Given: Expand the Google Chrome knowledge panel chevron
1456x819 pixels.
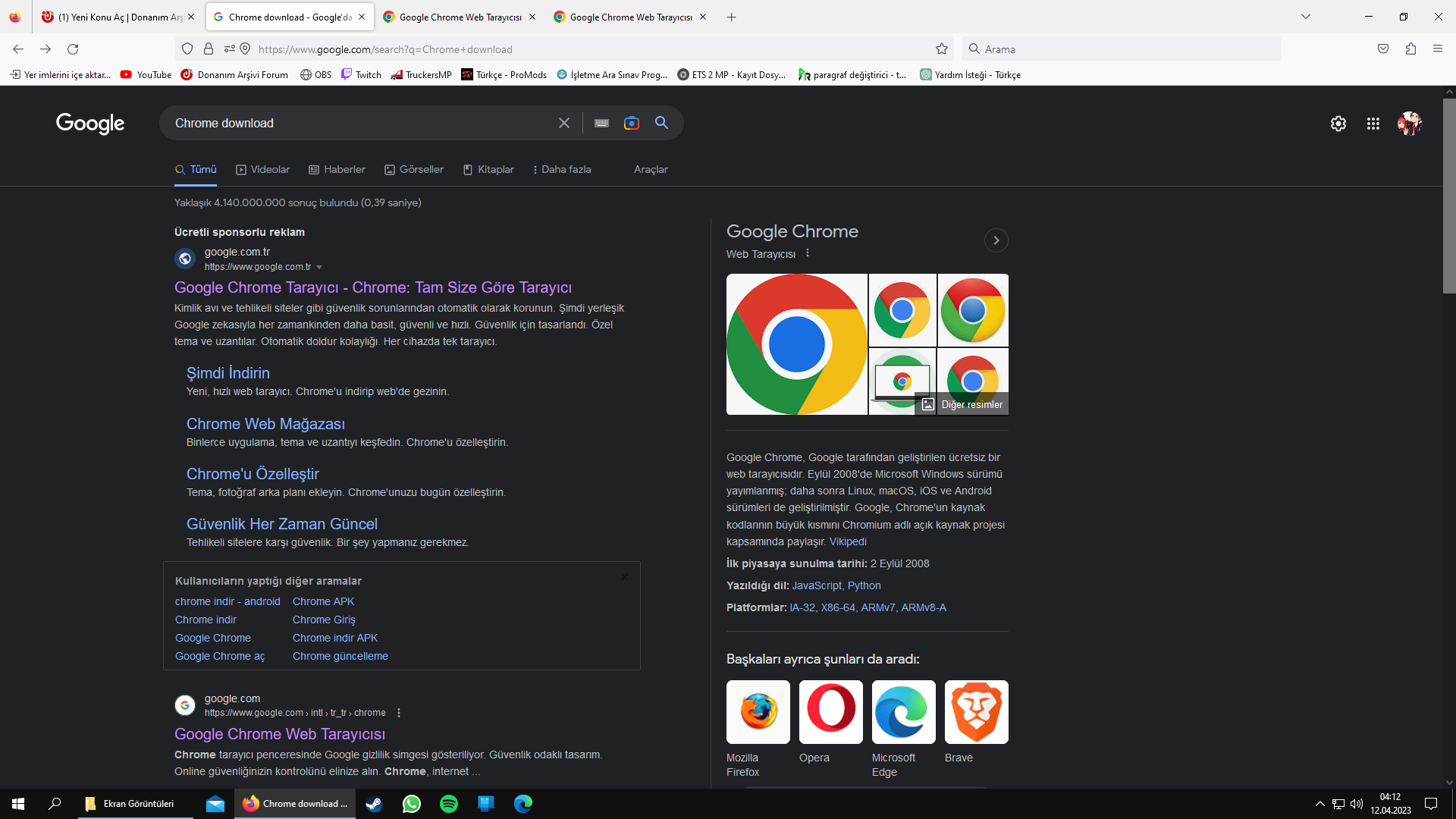Looking at the screenshot, I should (996, 240).
